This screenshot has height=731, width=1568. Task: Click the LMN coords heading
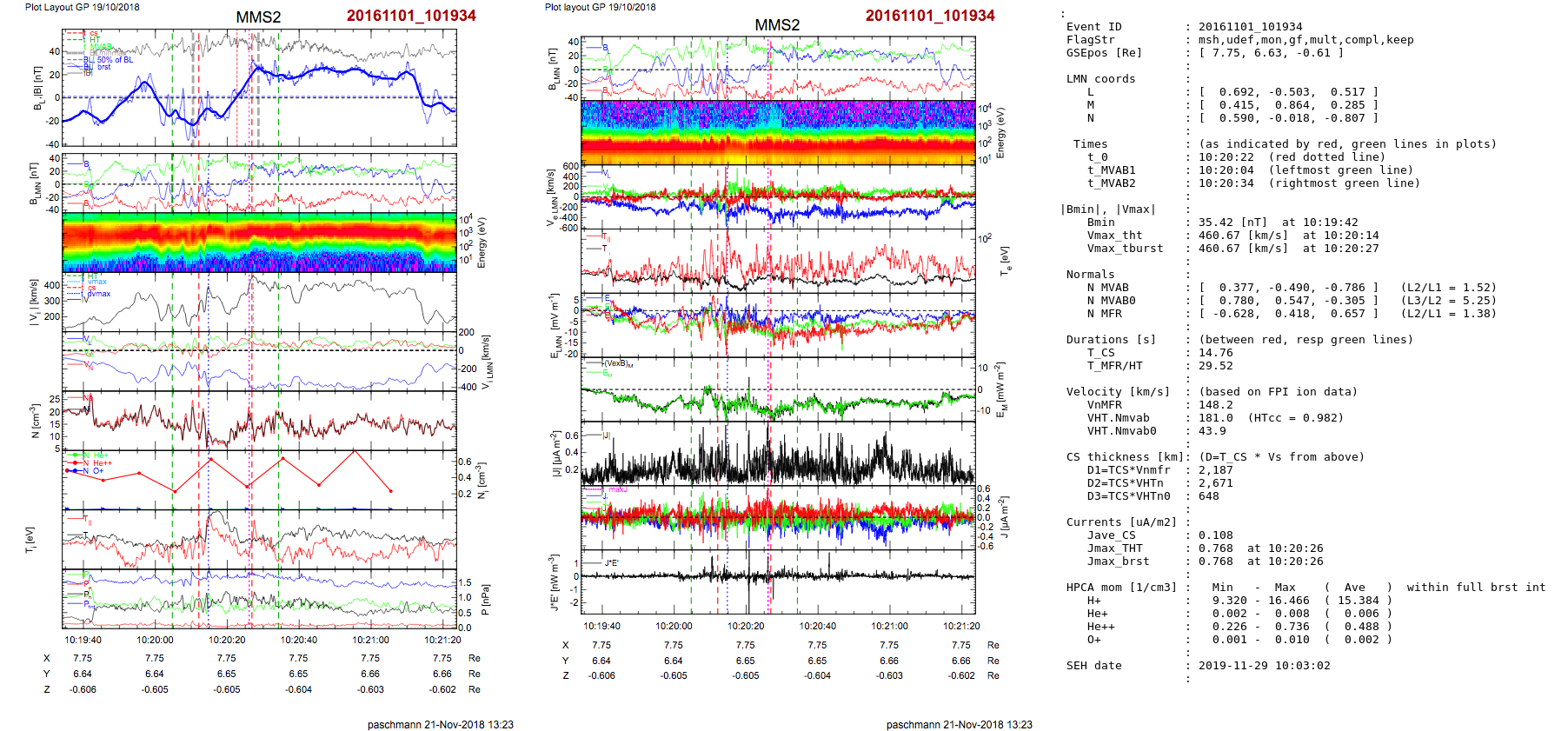coord(1100,79)
